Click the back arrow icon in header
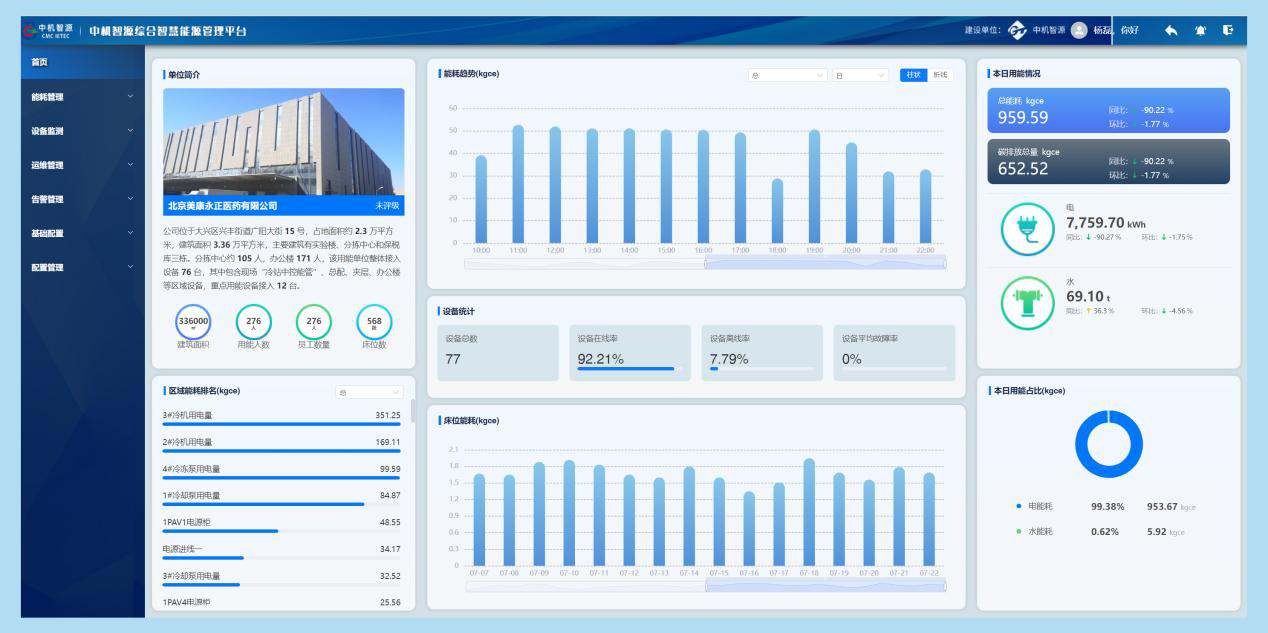The image size is (1268, 633). coord(1171,30)
